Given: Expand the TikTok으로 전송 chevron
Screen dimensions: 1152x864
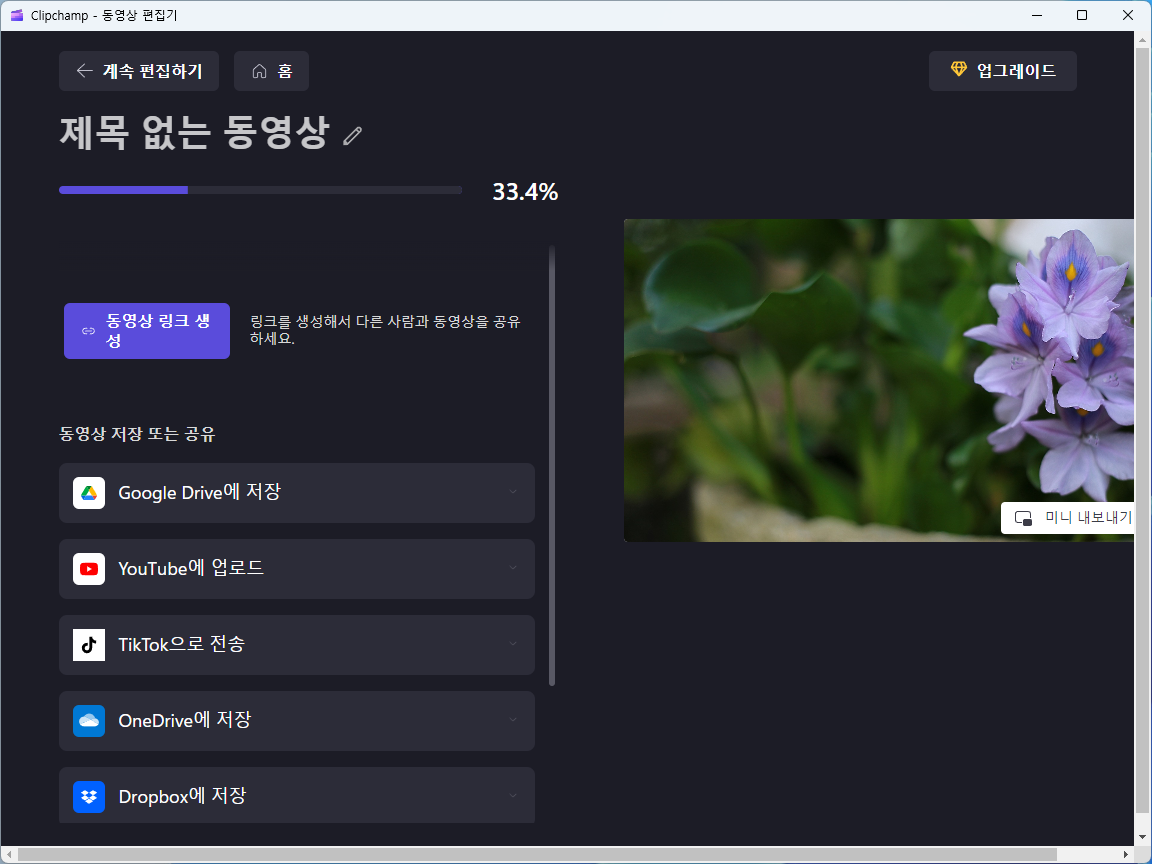Looking at the screenshot, I should click(513, 644).
